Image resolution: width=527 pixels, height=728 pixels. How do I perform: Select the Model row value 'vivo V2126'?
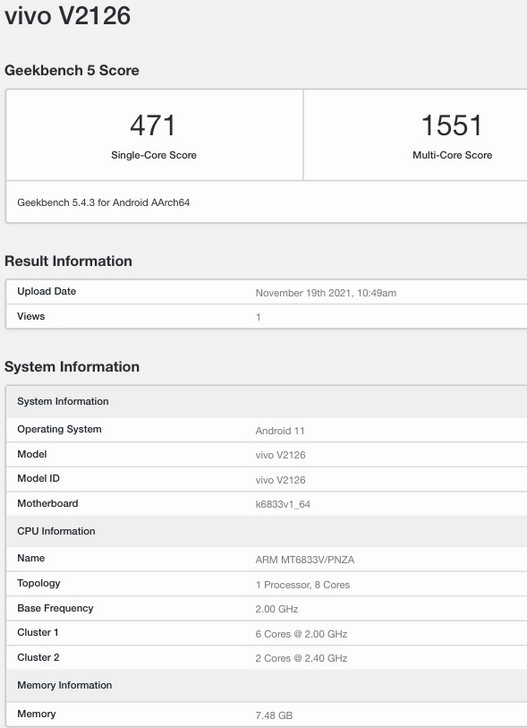tap(280, 455)
